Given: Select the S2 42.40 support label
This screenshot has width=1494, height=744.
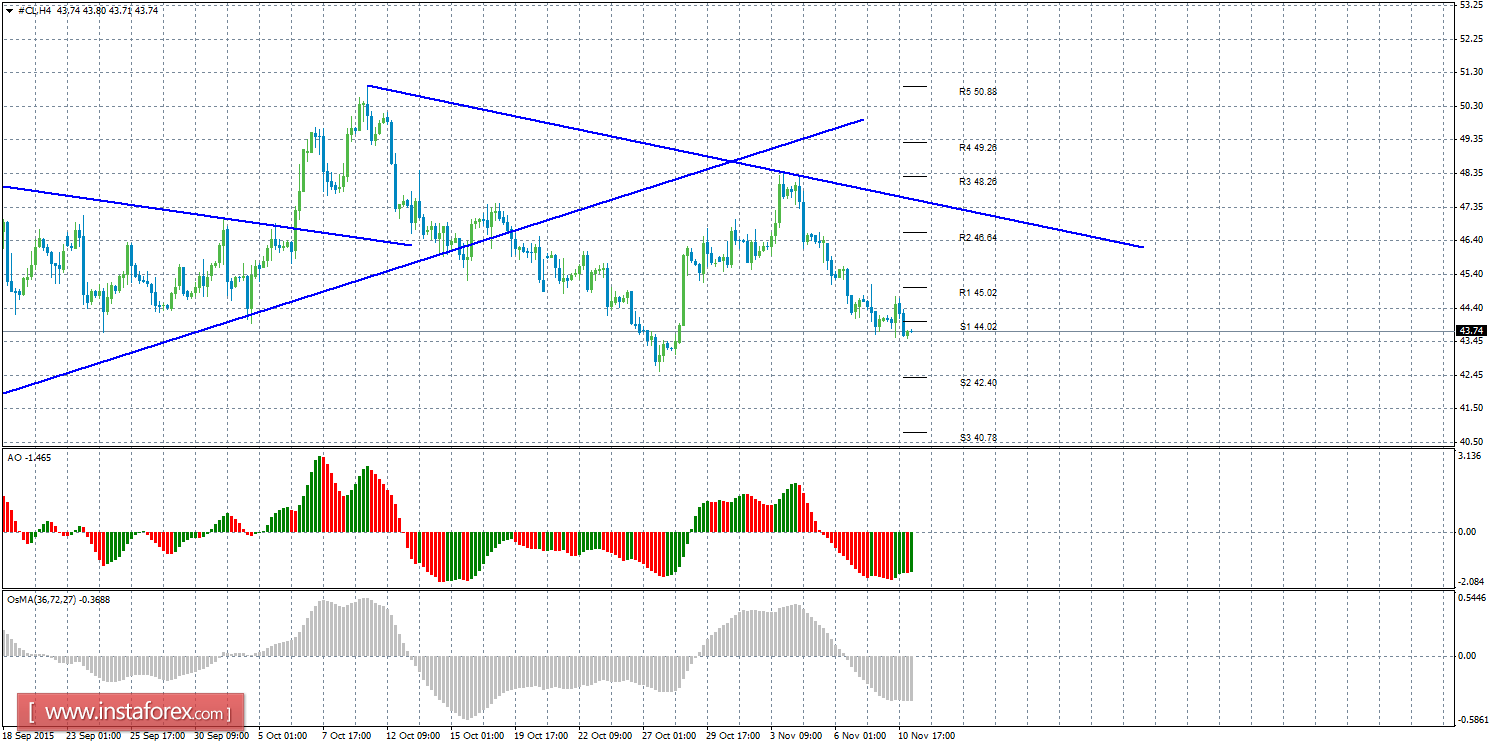Looking at the screenshot, I should pyautogui.click(x=977, y=383).
